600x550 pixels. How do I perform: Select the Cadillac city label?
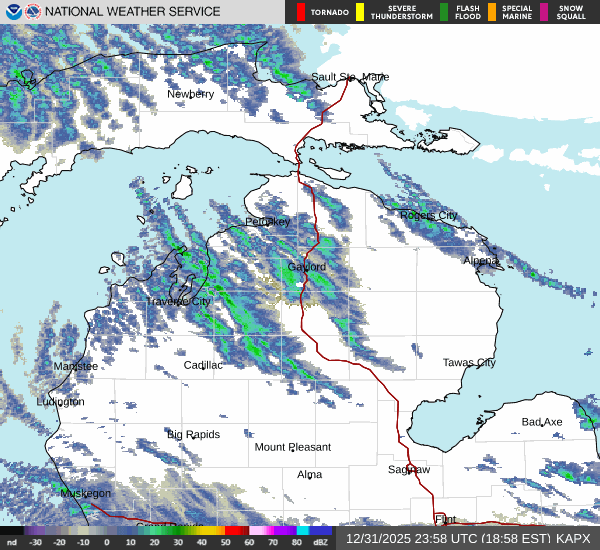click(x=203, y=365)
